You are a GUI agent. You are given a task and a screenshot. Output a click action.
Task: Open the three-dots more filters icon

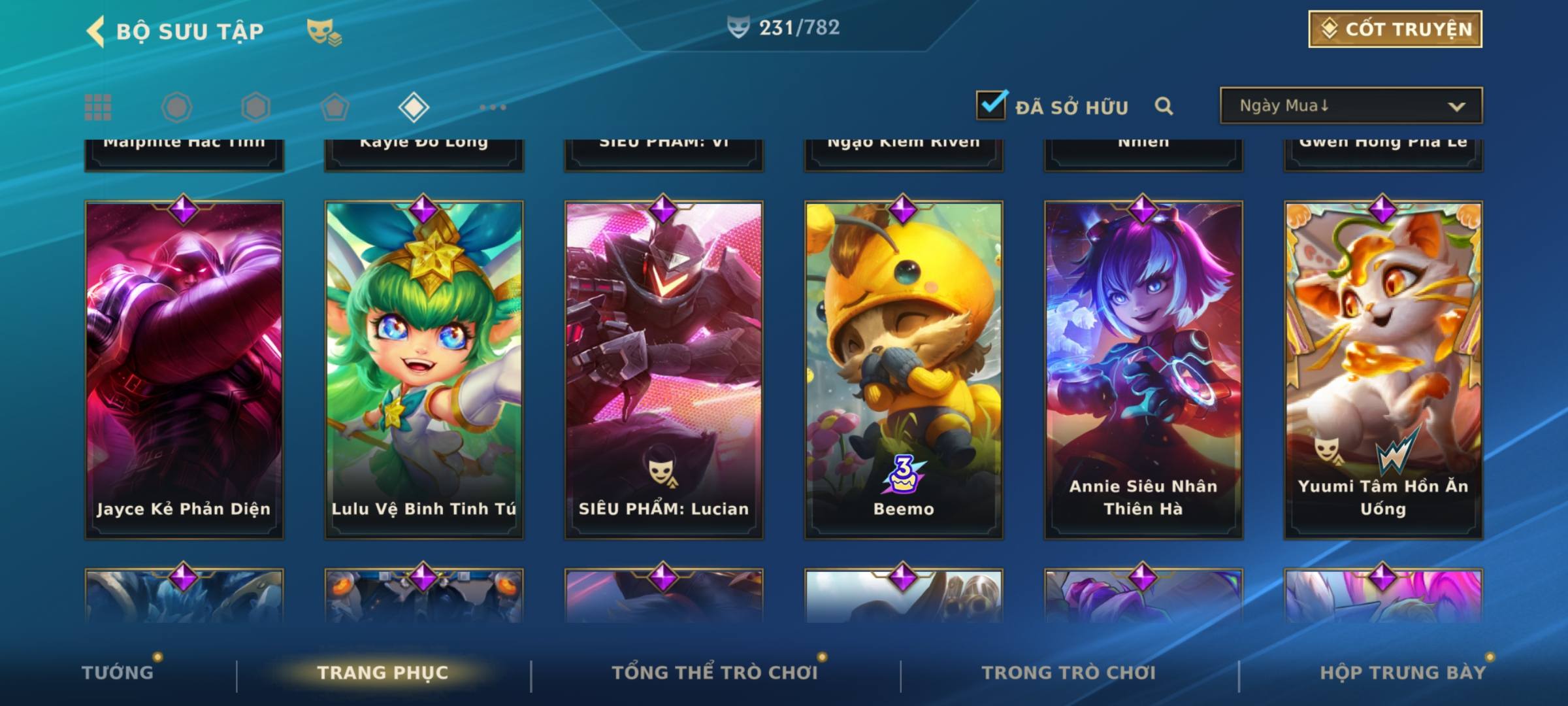493,107
